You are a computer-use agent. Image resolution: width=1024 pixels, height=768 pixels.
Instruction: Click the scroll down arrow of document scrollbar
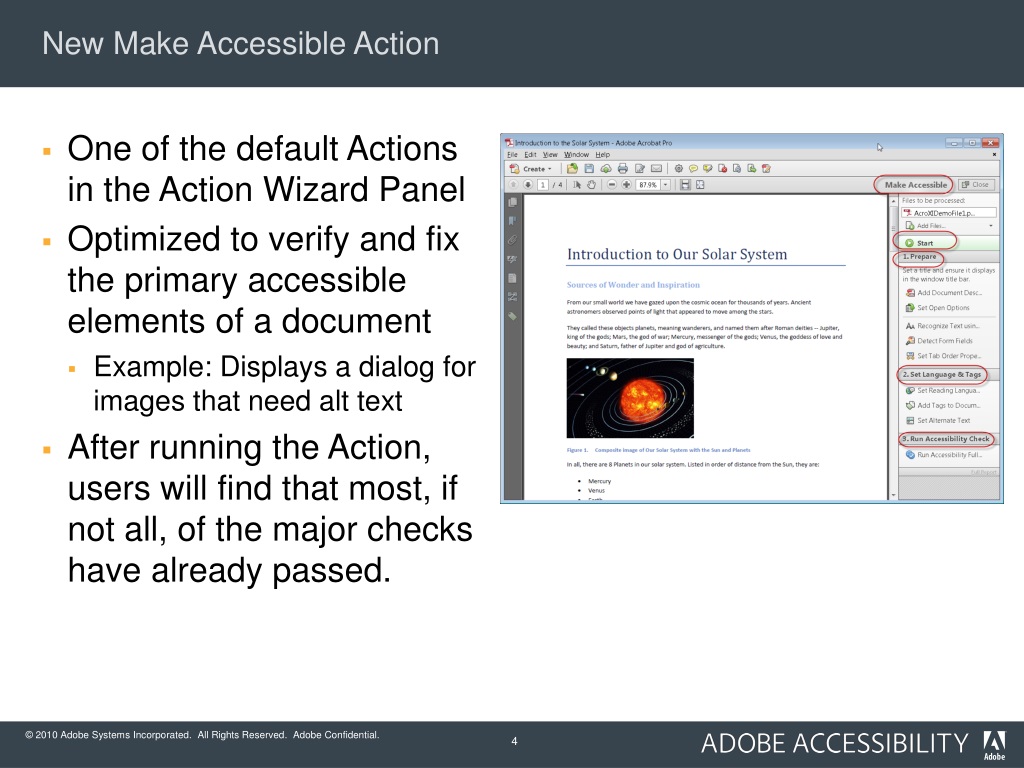coord(893,496)
